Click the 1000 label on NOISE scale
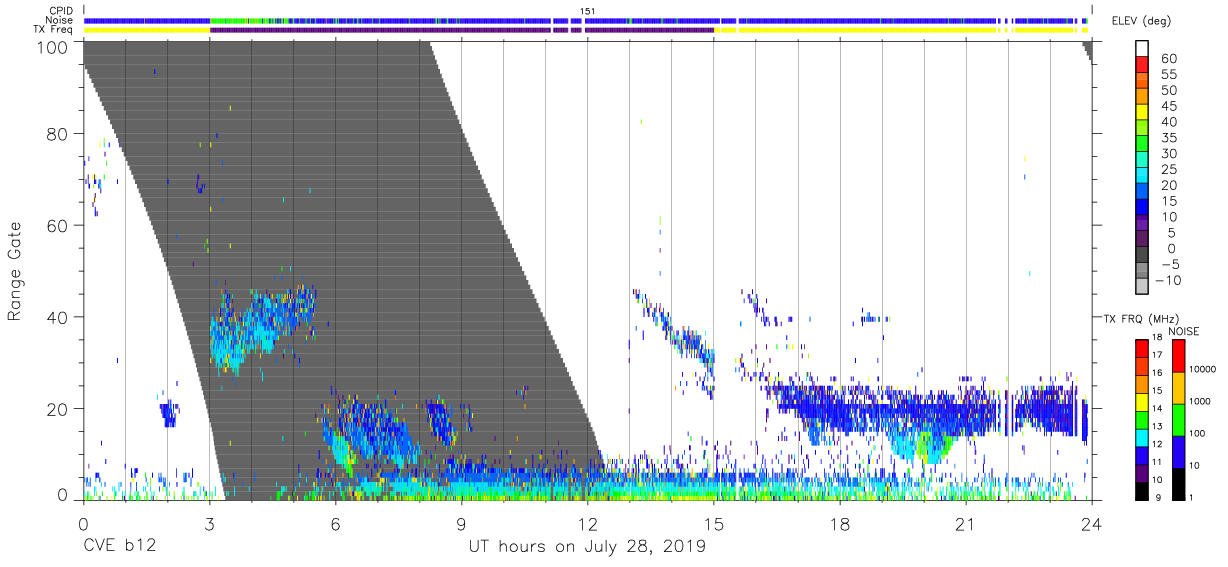The height and width of the screenshot is (567, 1228). (1200, 401)
